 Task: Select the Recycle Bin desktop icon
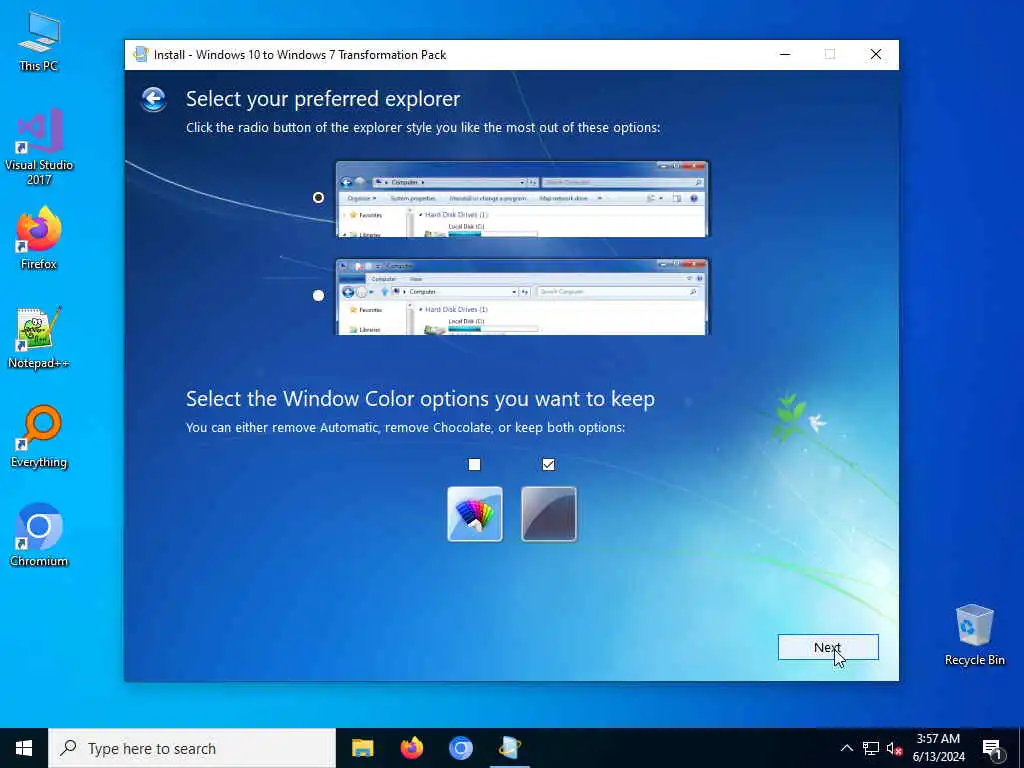[x=974, y=635]
